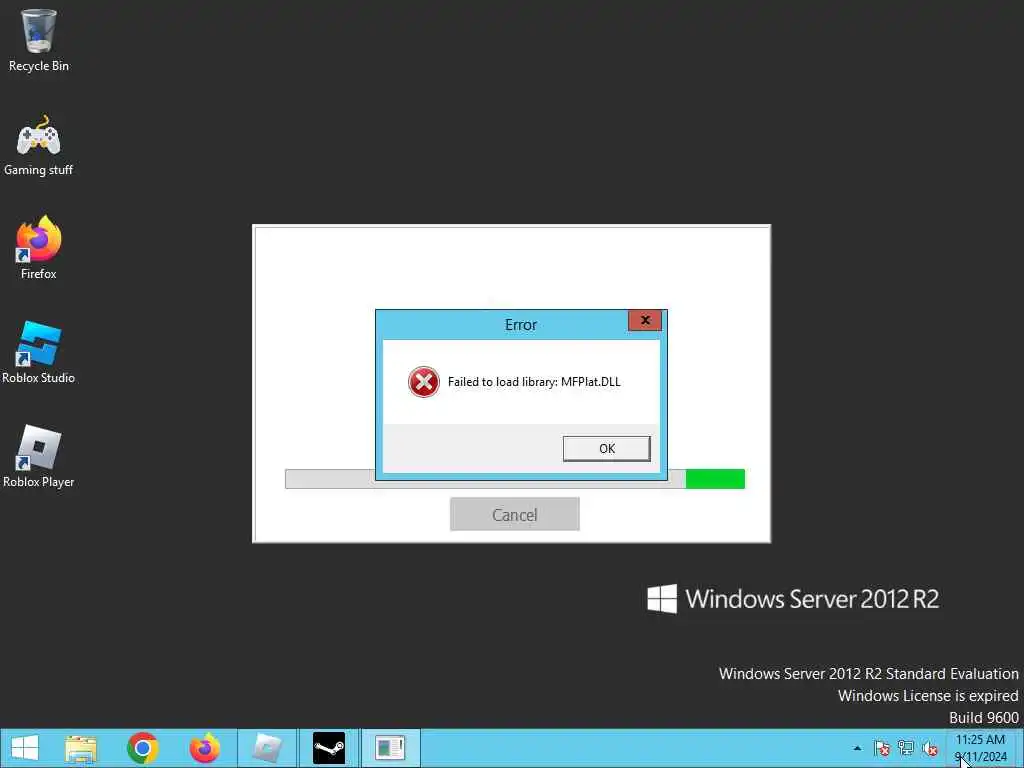Select the Firefox desktop shortcut
This screenshot has width=1024, height=768.
point(39,248)
